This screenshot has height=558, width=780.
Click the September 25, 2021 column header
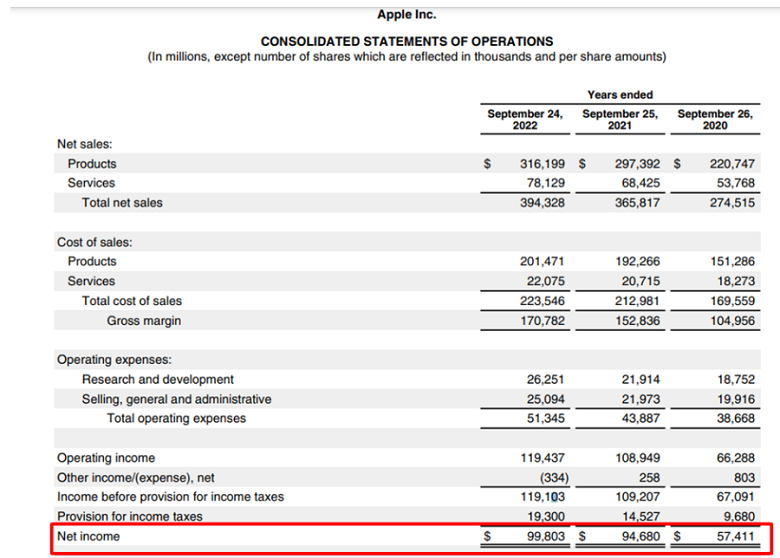tap(620, 120)
